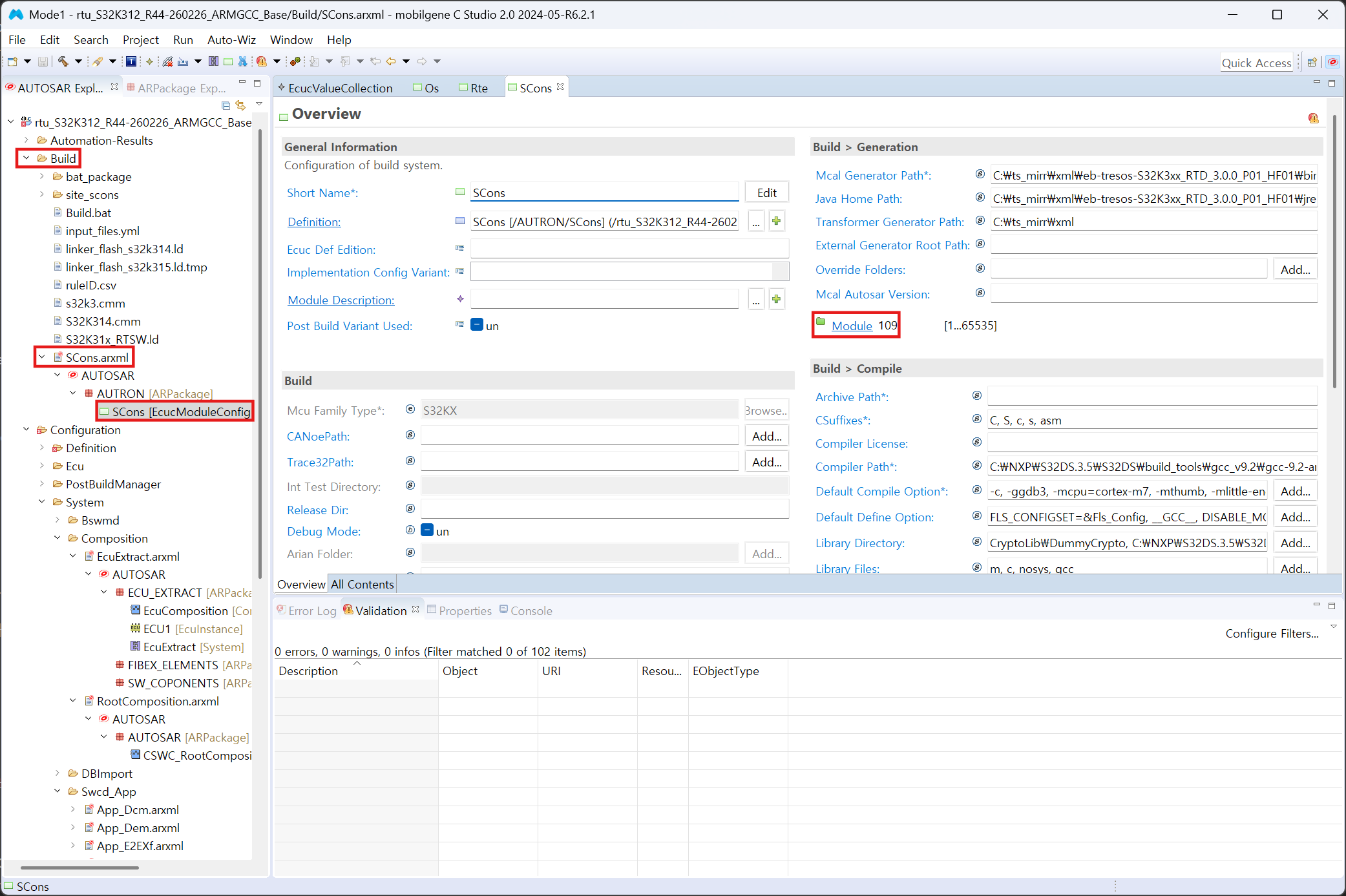Switch to ARPackage Explorer tab
This screenshot has width=1346, height=896.
(x=176, y=88)
